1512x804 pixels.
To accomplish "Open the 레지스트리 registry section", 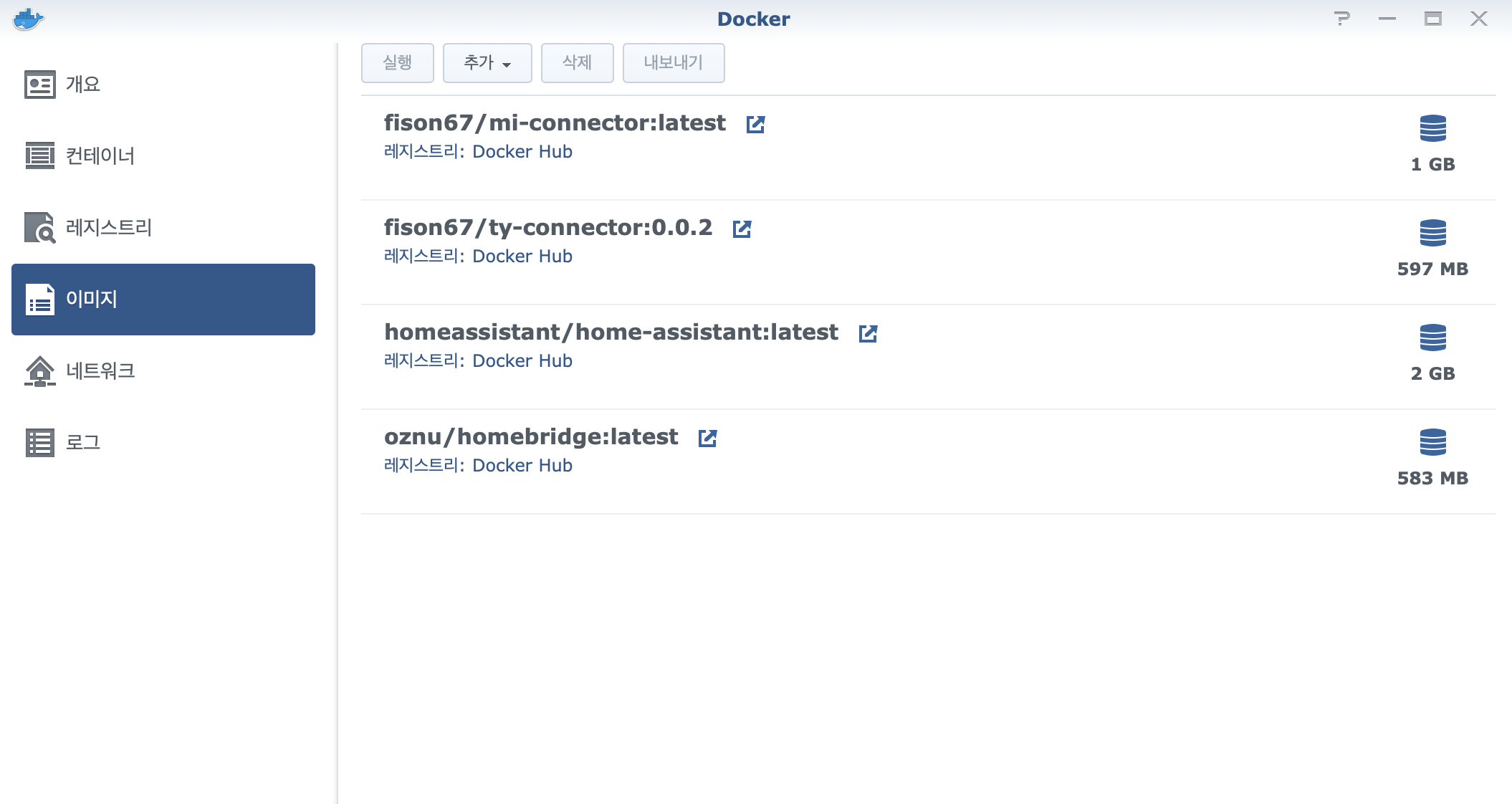I will point(108,228).
